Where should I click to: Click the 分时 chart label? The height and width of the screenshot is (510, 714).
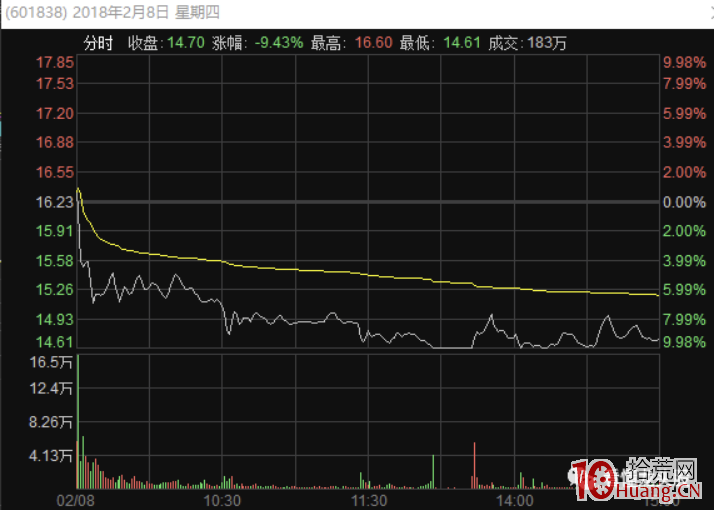click(98, 43)
